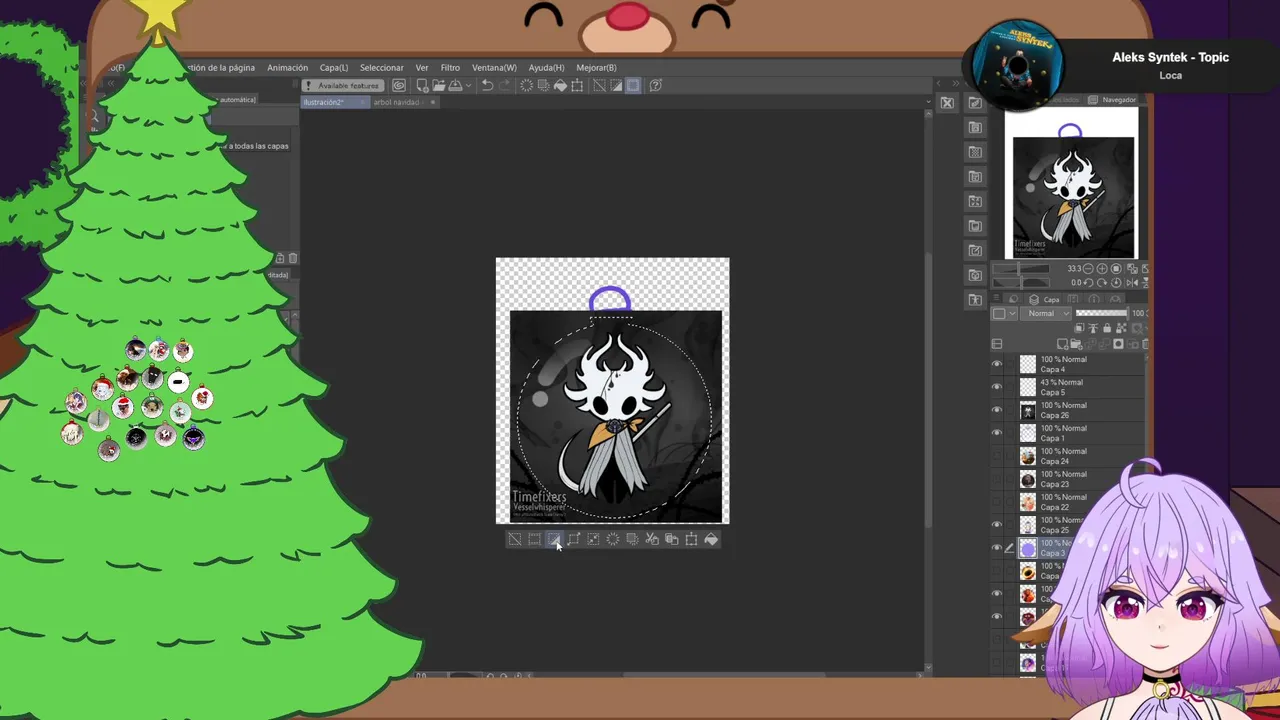The image size is (1280, 720).
Task: Open the Ventana(W) menu
Action: (494, 68)
